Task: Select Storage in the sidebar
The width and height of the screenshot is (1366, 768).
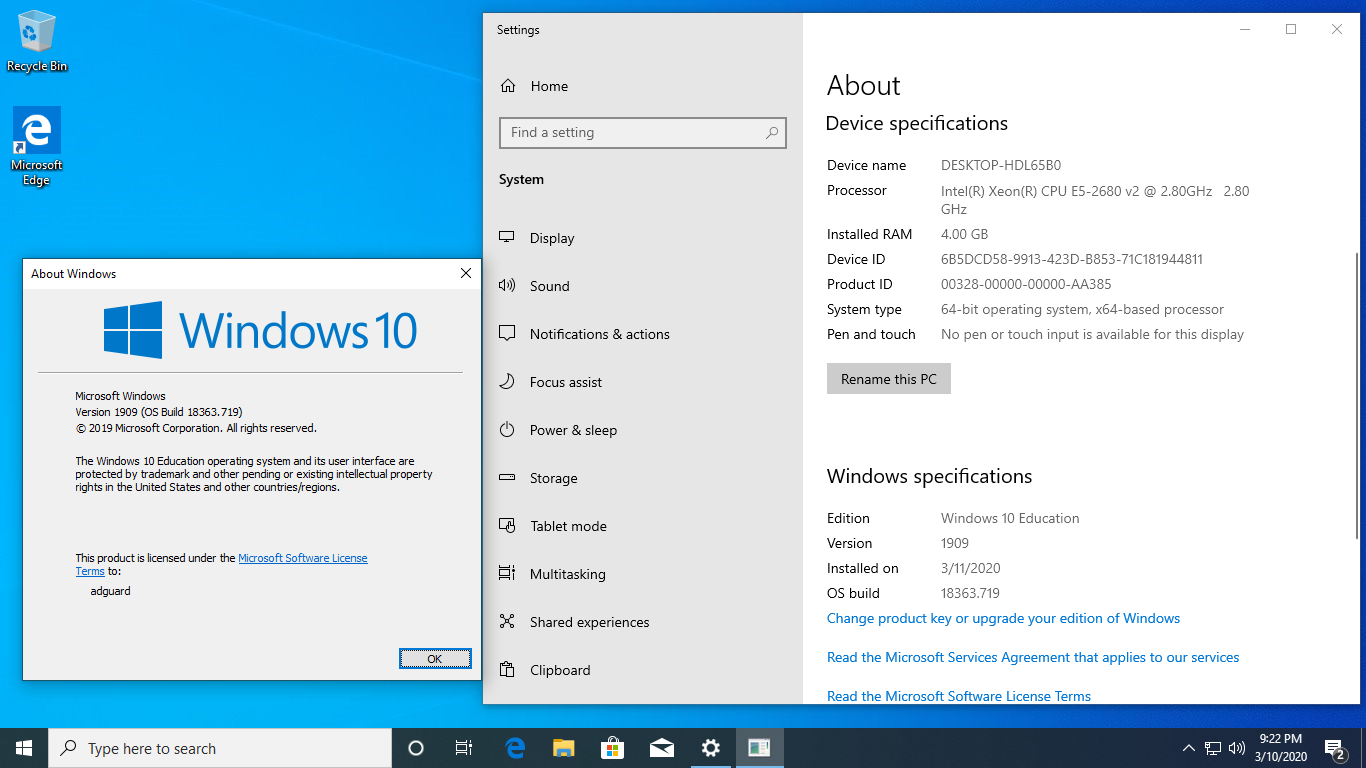Action: point(642,478)
